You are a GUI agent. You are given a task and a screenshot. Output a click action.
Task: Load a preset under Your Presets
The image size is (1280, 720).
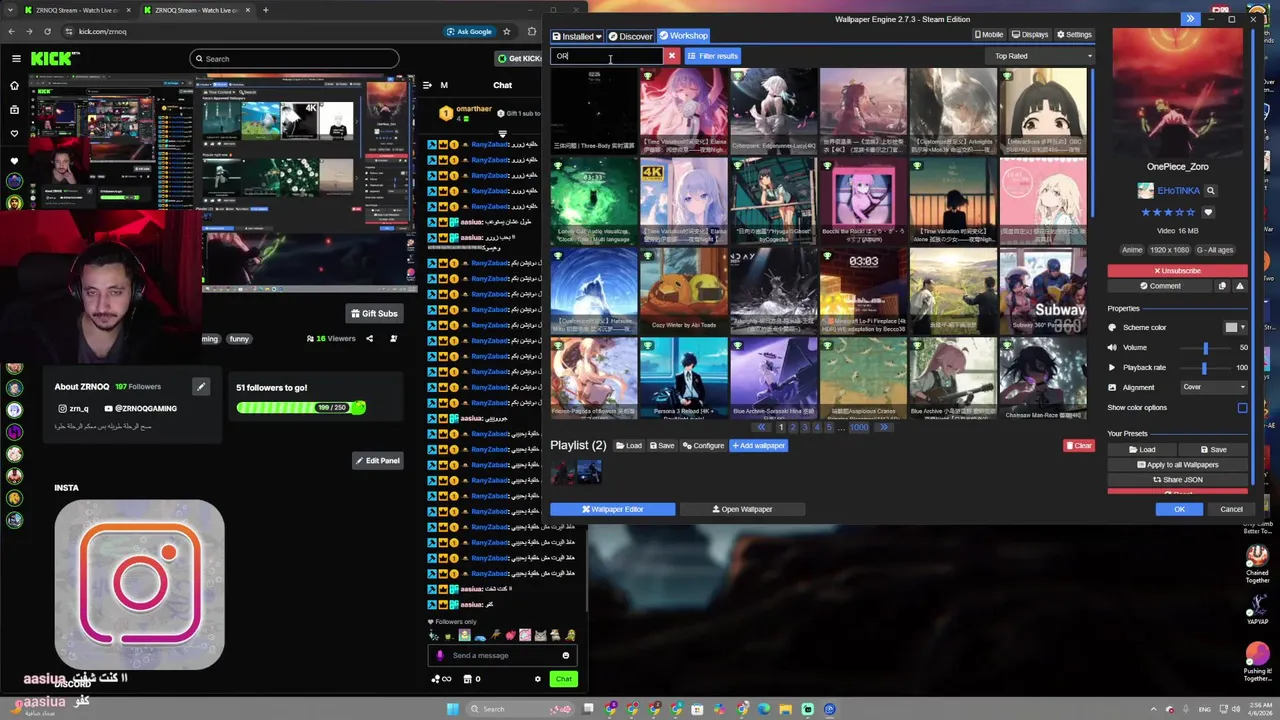(1141, 449)
